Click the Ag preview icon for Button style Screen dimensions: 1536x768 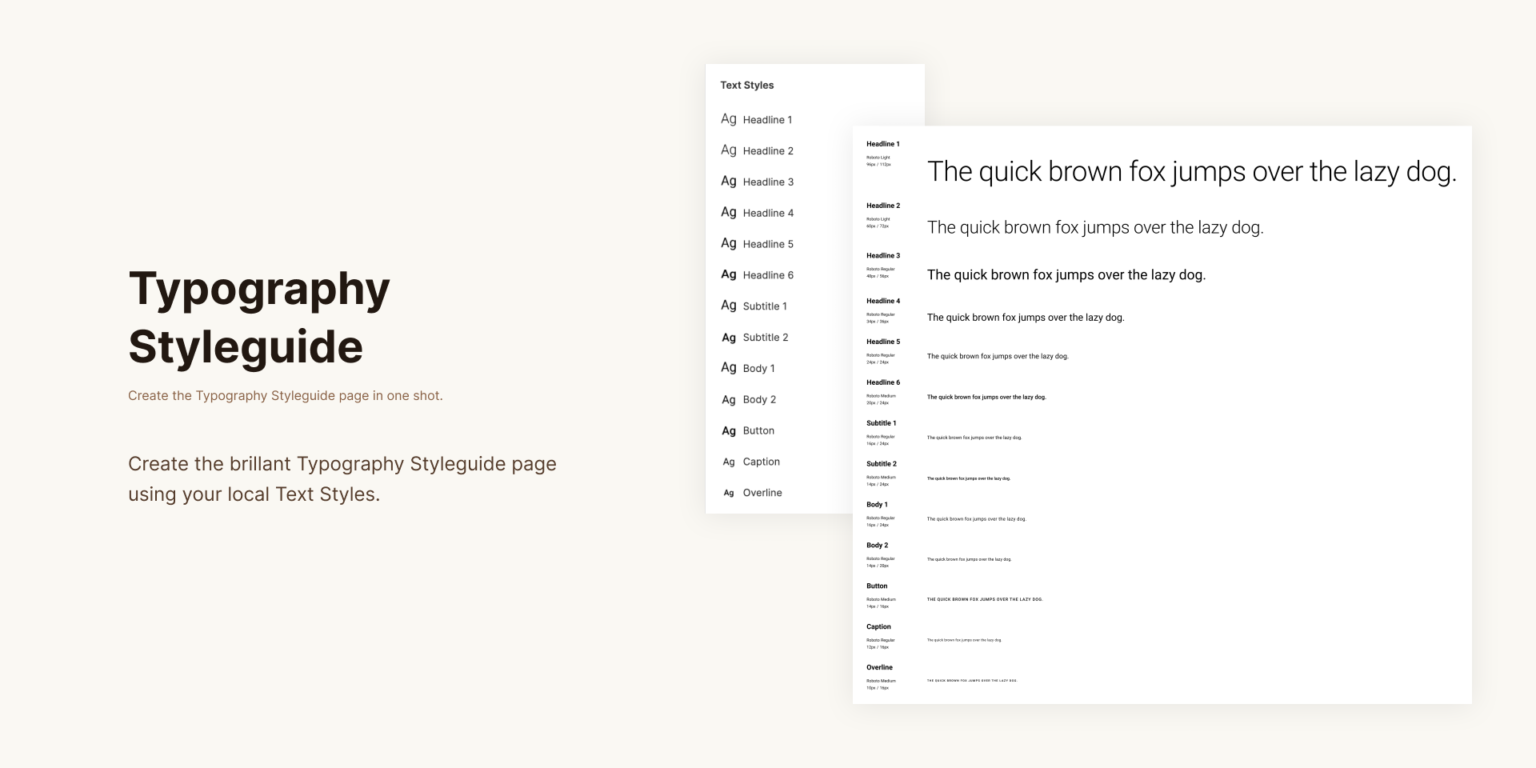pyautogui.click(x=728, y=430)
